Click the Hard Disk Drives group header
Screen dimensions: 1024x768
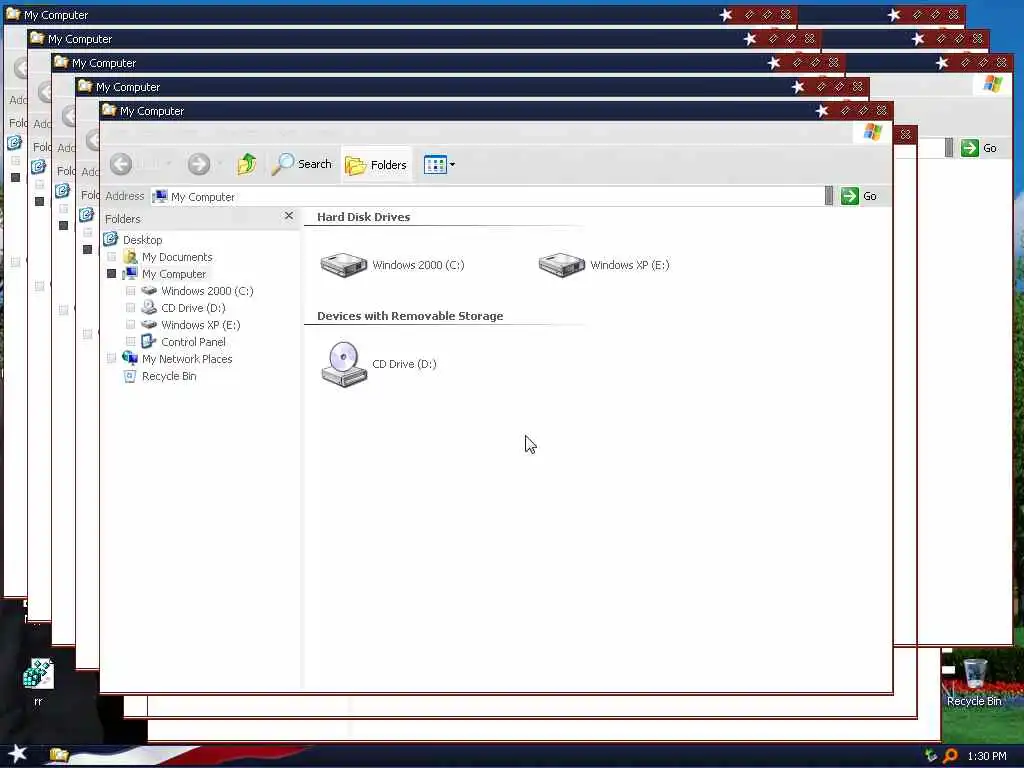(x=363, y=217)
